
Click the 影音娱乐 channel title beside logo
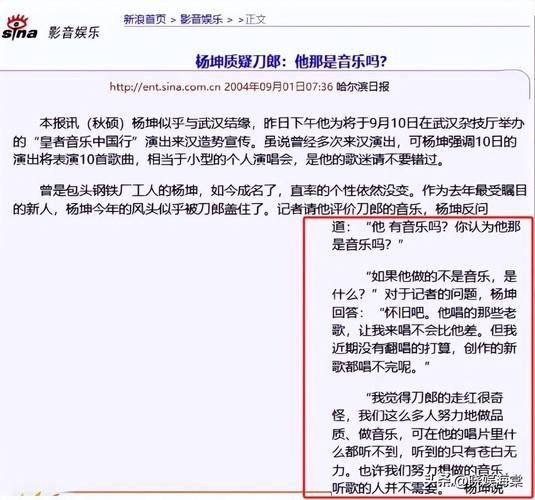[x=74, y=32]
